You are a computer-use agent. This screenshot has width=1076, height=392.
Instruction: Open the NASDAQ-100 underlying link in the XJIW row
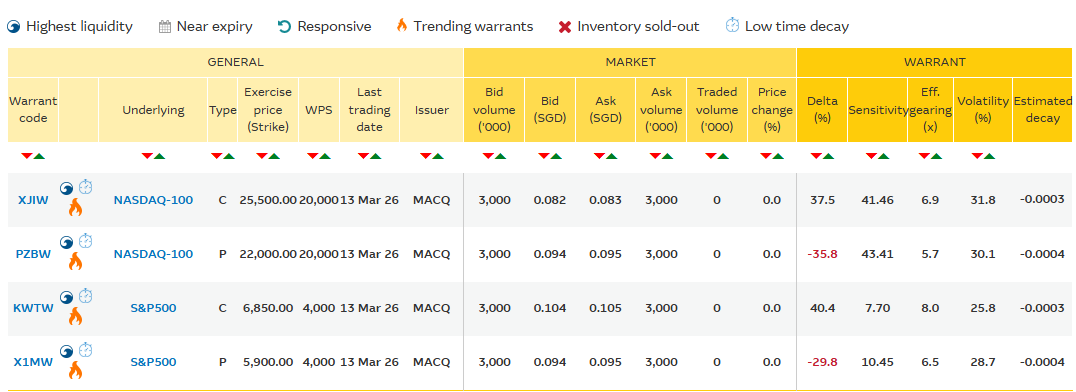point(153,200)
